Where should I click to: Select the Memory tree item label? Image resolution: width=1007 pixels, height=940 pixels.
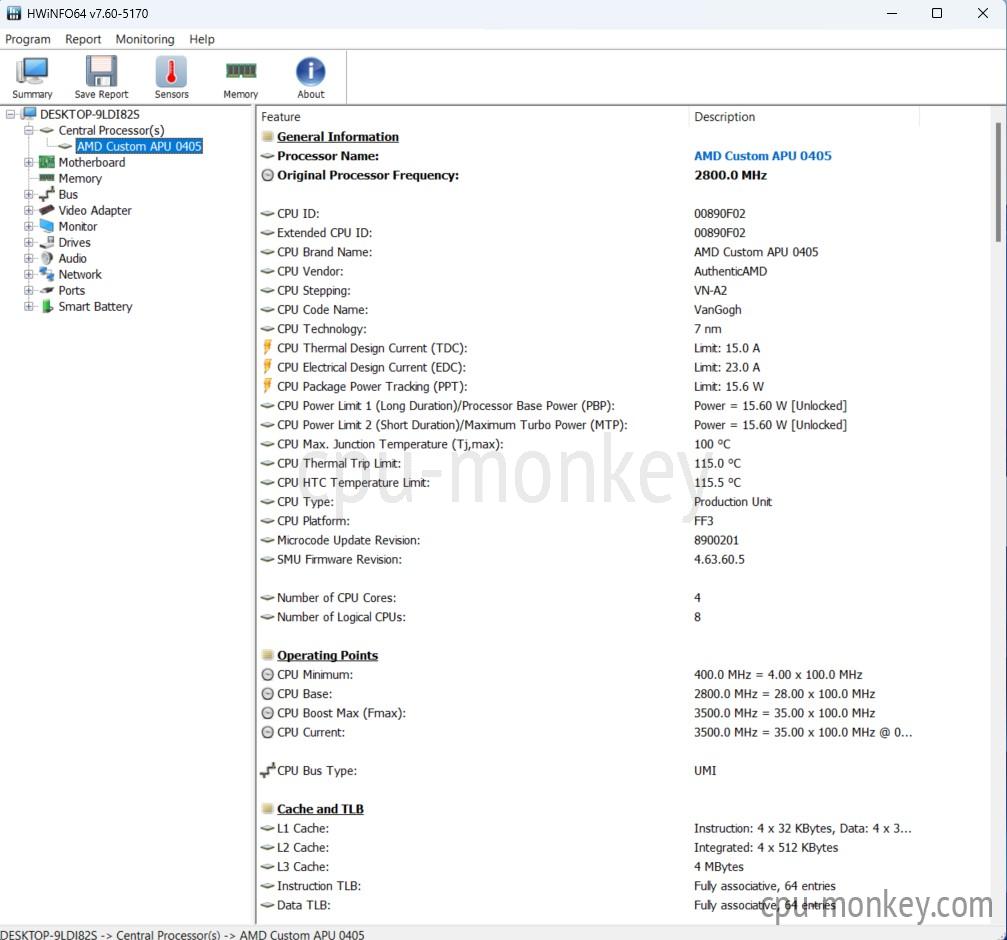(x=80, y=178)
